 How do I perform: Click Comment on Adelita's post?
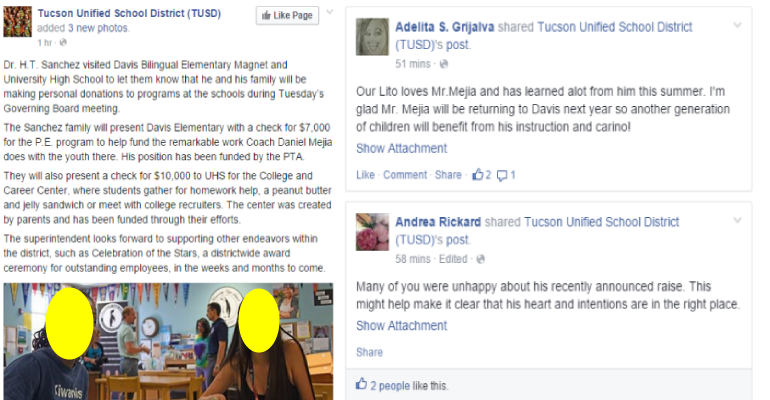[x=405, y=175]
